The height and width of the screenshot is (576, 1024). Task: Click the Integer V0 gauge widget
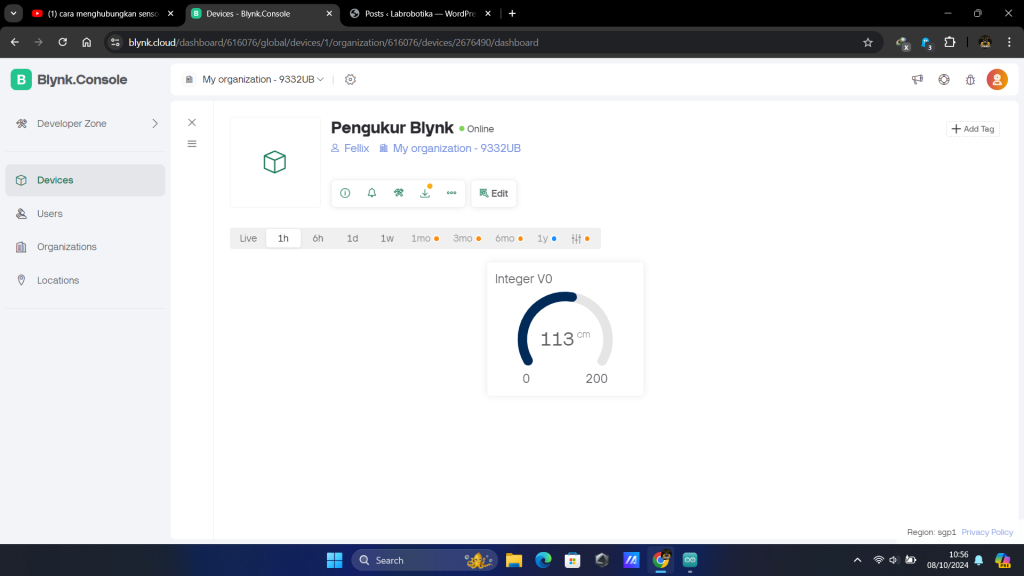[x=565, y=330]
